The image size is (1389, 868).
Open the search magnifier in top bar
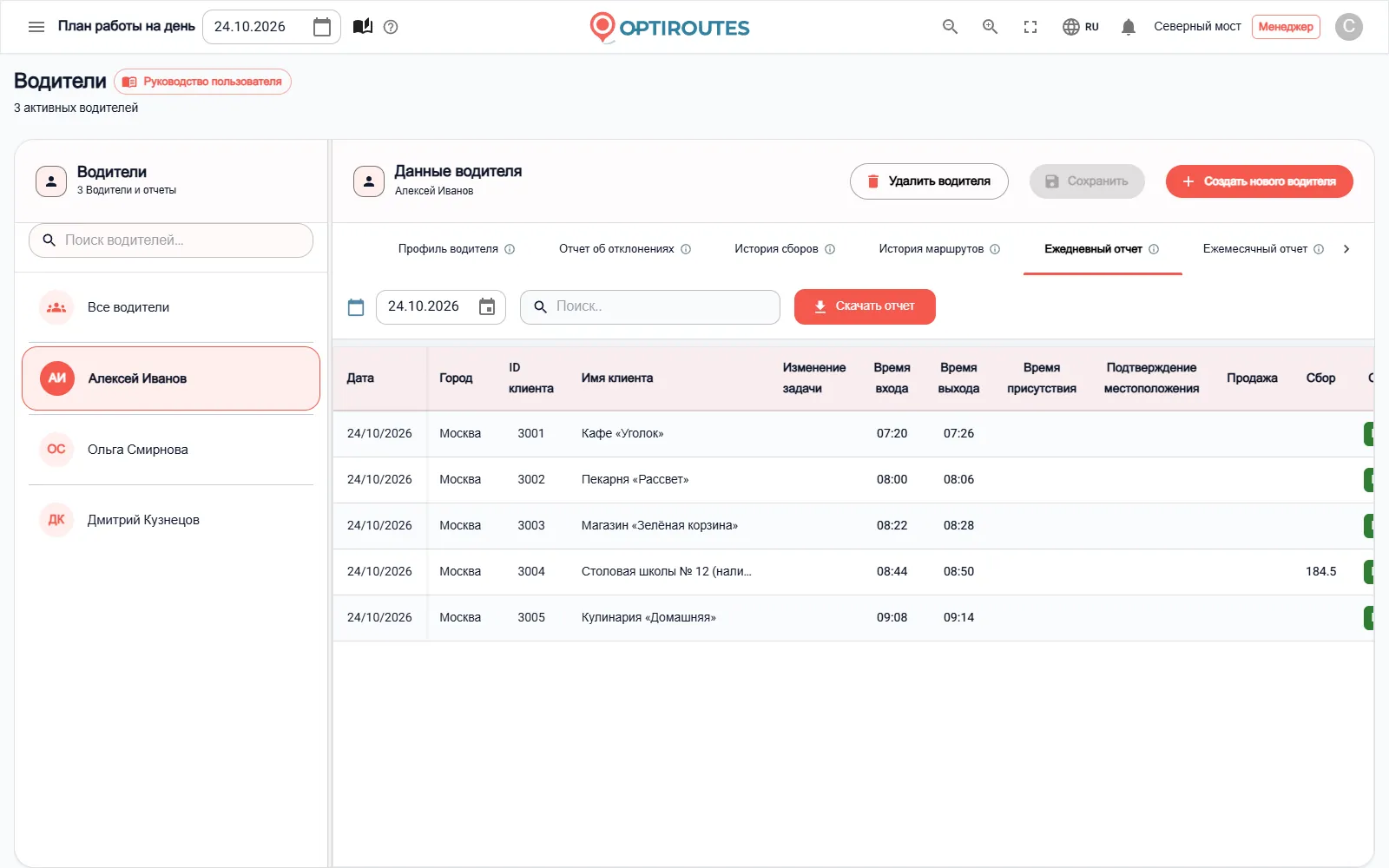pos(950,27)
